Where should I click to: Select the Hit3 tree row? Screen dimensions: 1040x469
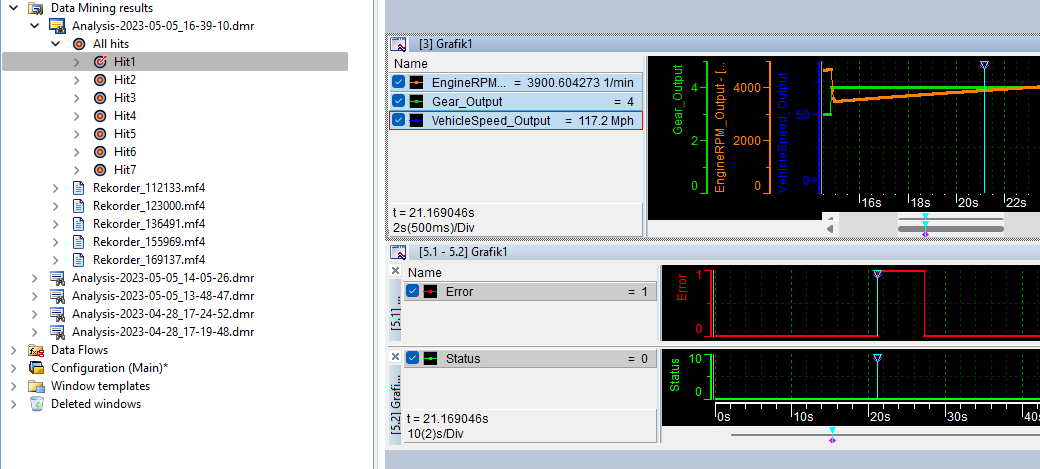tap(175, 98)
